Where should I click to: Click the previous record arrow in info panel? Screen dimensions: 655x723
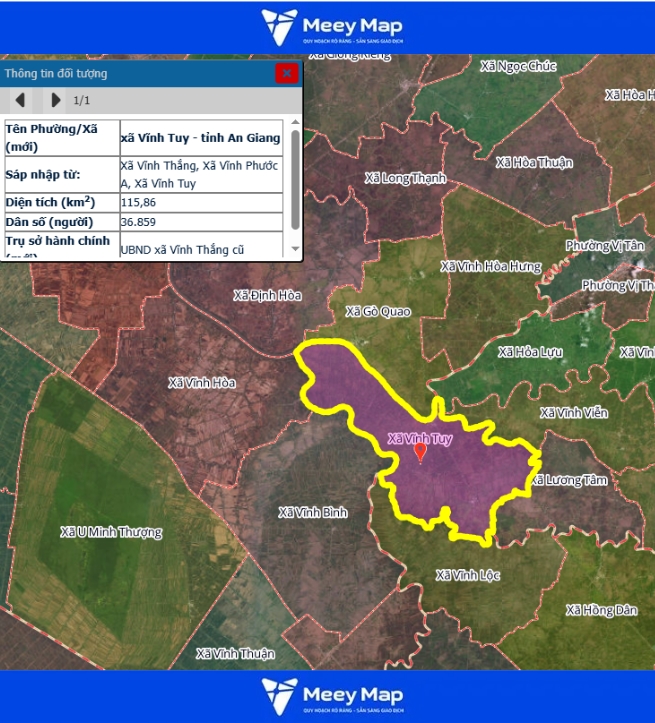coord(20,100)
